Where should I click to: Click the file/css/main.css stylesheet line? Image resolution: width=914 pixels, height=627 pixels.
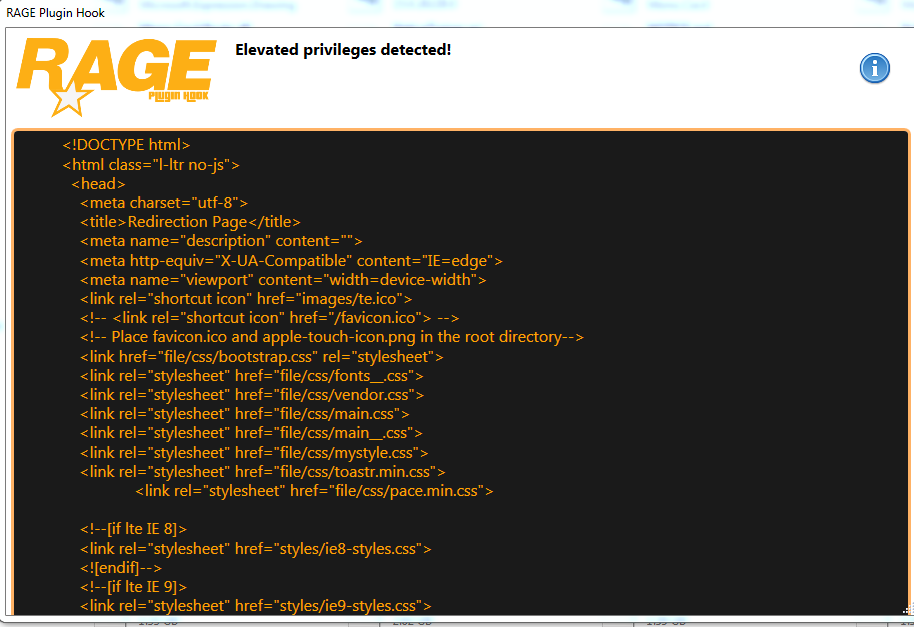pyautogui.click(x=244, y=414)
